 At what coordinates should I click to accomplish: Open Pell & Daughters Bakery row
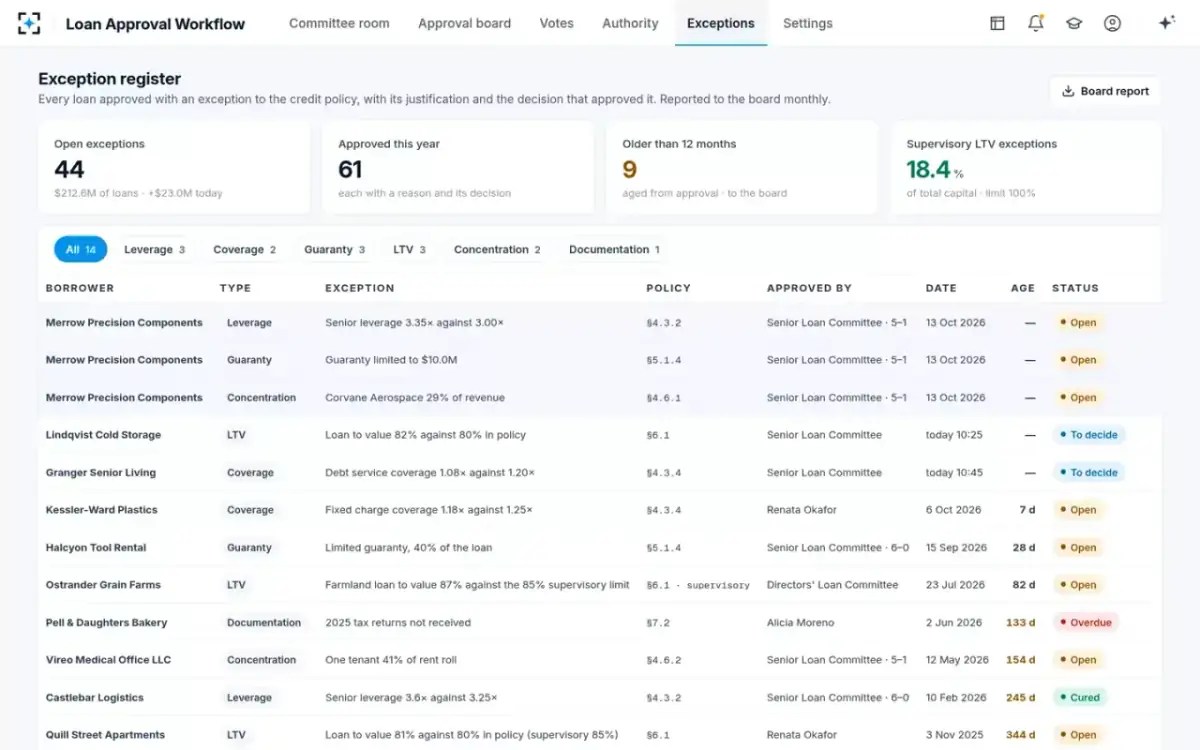pyautogui.click(x=600, y=622)
